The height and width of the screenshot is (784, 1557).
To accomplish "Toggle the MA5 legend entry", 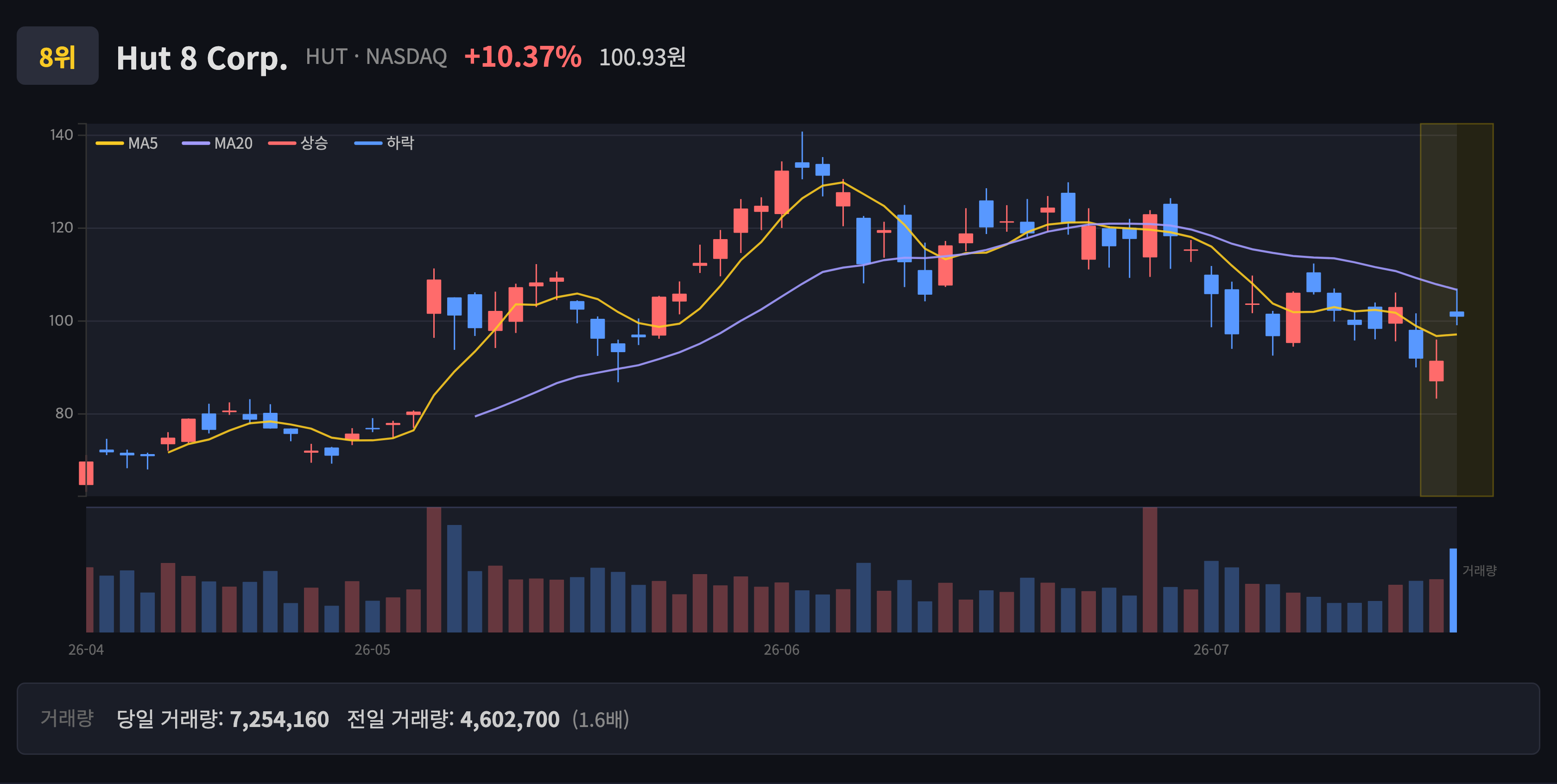I will tap(127, 143).
